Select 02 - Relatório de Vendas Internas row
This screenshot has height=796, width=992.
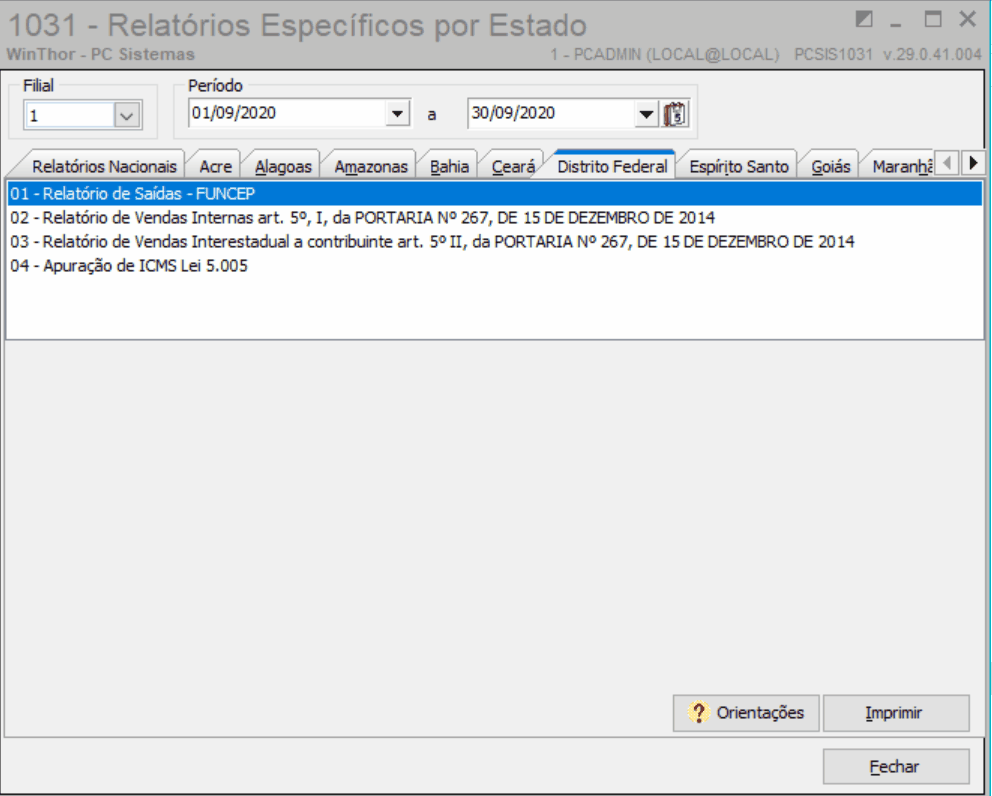pyautogui.click(x=495, y=218)
